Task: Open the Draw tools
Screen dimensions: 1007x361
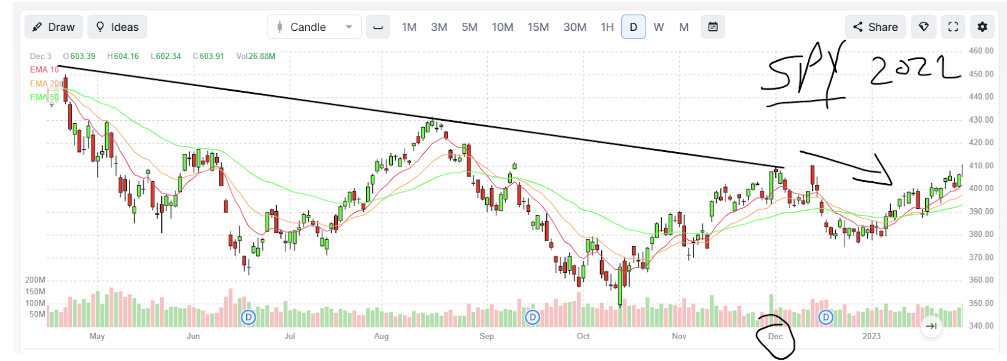Action: point(54,27)
